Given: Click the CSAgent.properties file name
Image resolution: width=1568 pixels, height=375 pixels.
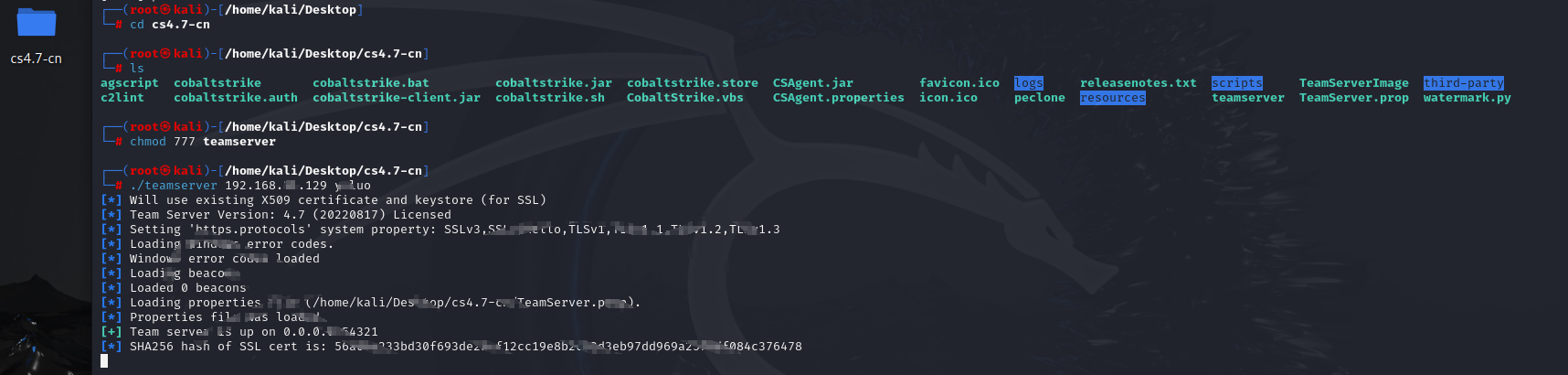Looking at the screenshot, I should [839, 98].
